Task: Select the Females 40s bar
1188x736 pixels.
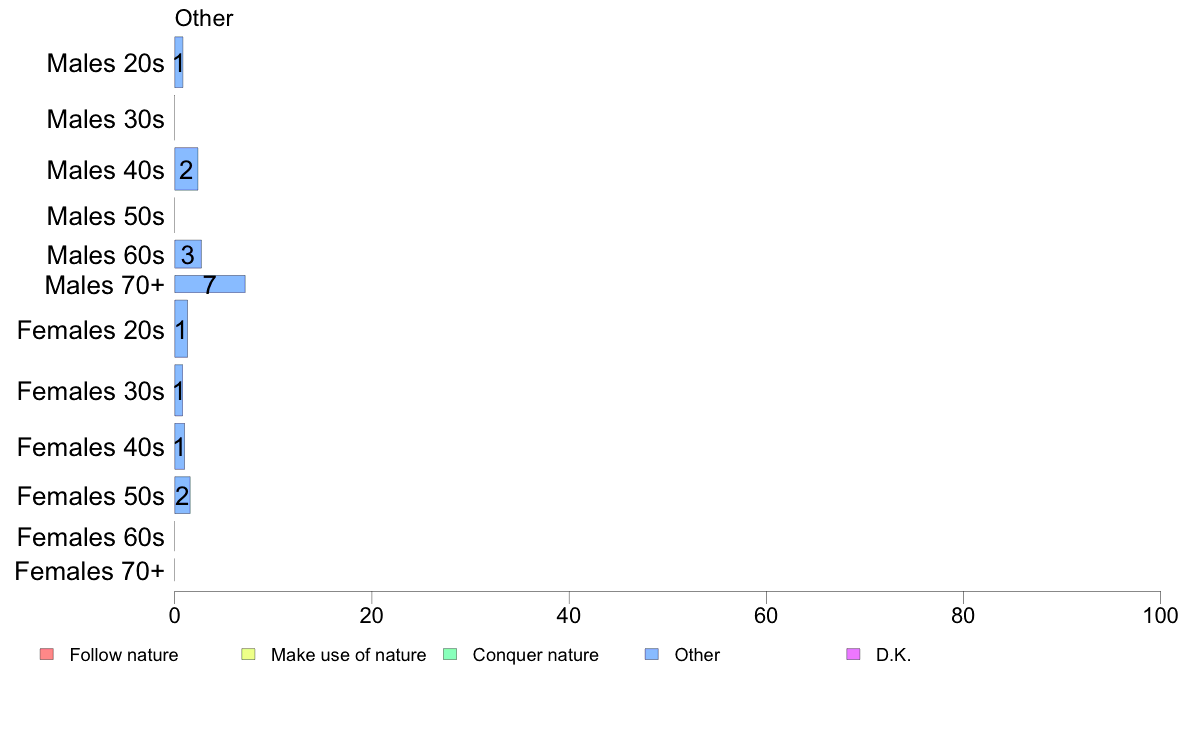Action: (x=180, y=446)
